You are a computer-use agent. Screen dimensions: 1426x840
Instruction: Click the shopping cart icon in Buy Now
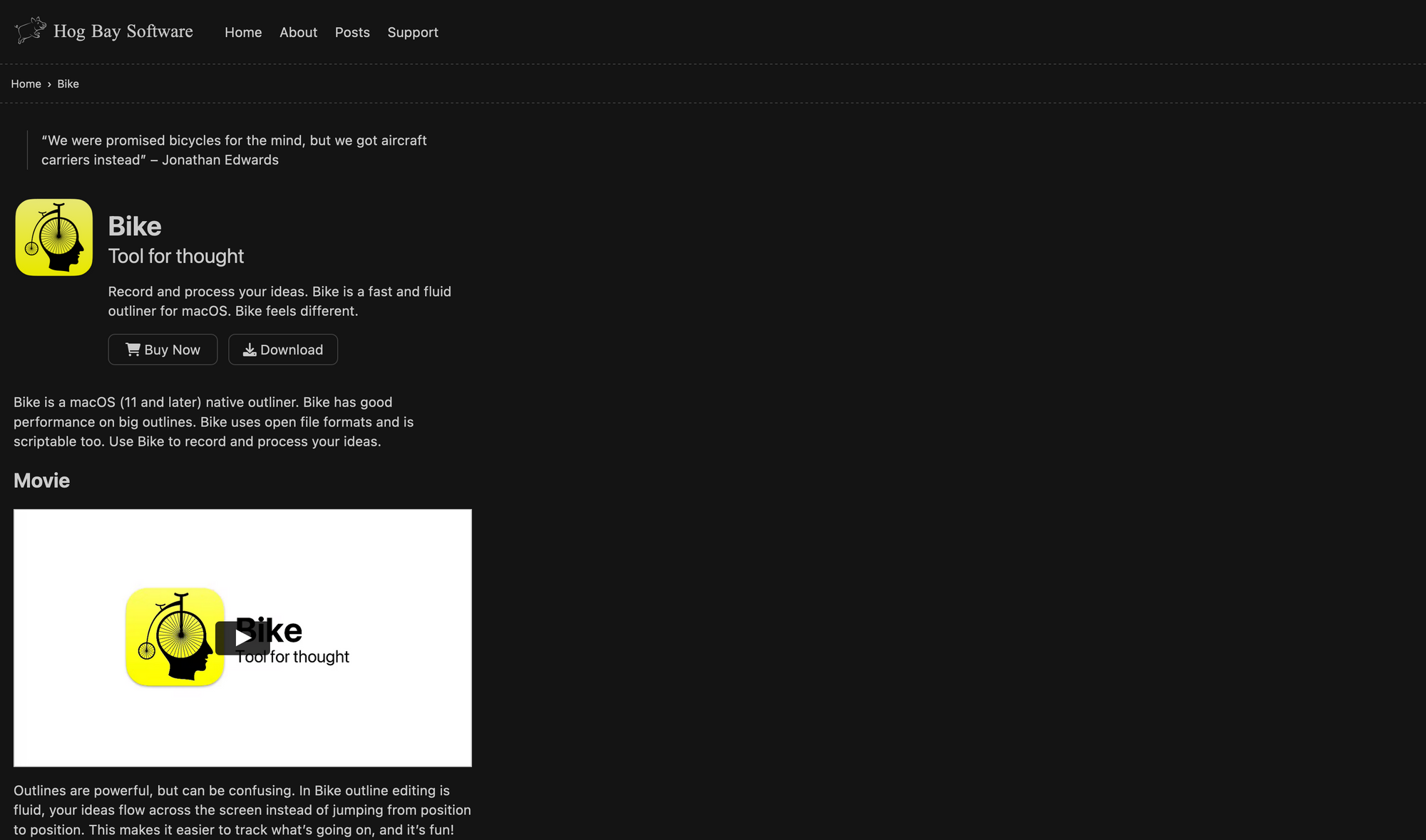pos(133,349)
